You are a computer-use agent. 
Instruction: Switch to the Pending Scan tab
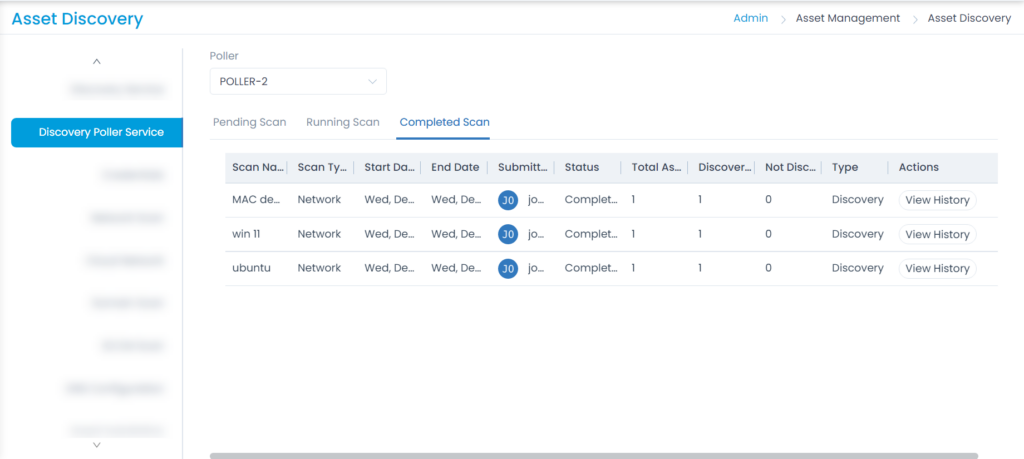point(249,122)
